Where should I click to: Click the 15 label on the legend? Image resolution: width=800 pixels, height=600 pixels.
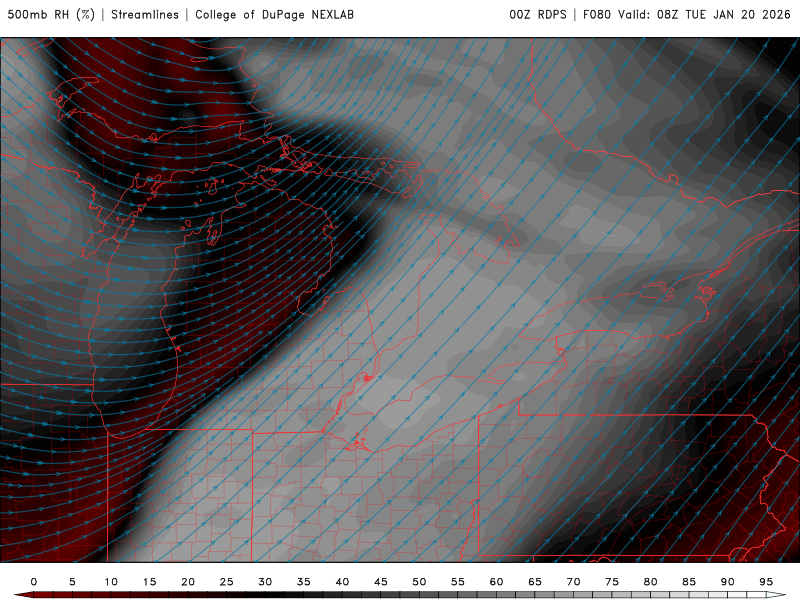(x=149, y=582)
